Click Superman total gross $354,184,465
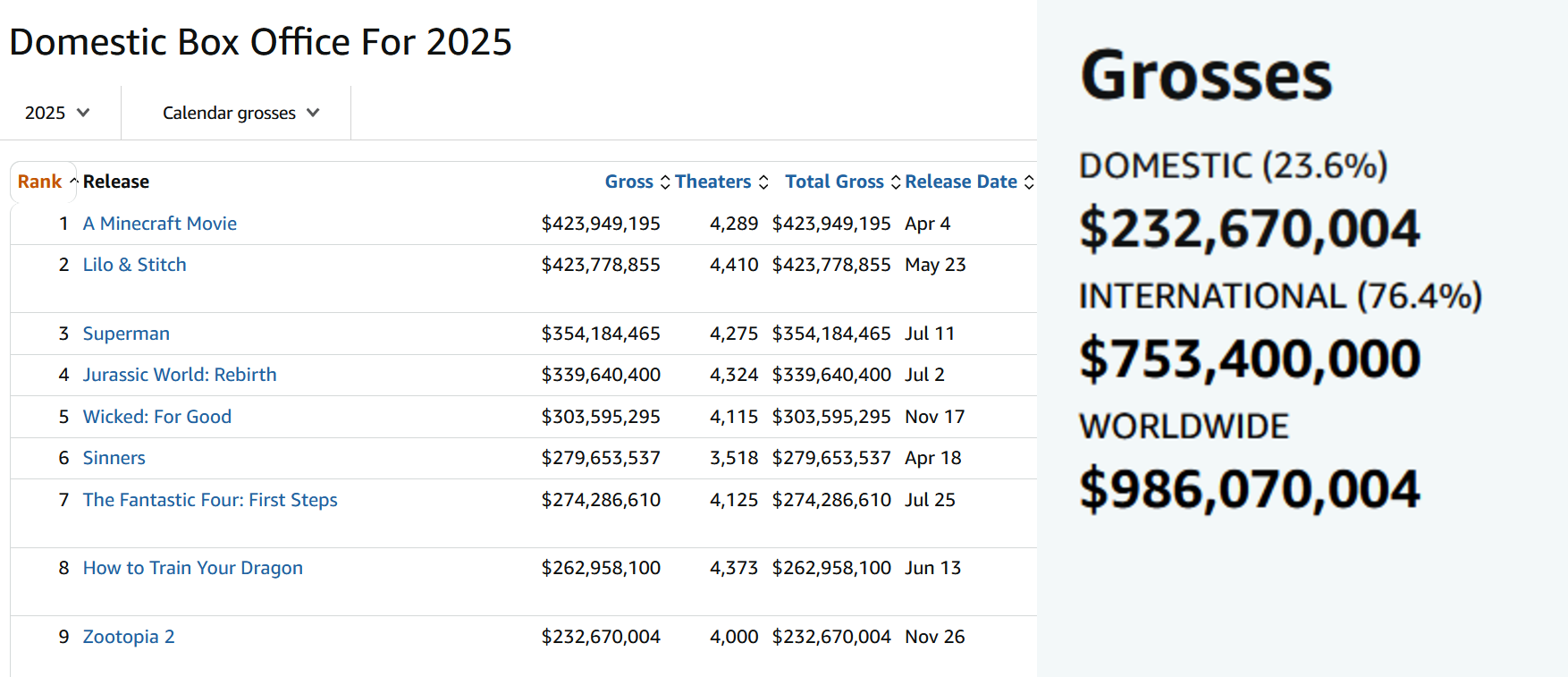This screenshot has width=1568, height=677. [831, 334]
